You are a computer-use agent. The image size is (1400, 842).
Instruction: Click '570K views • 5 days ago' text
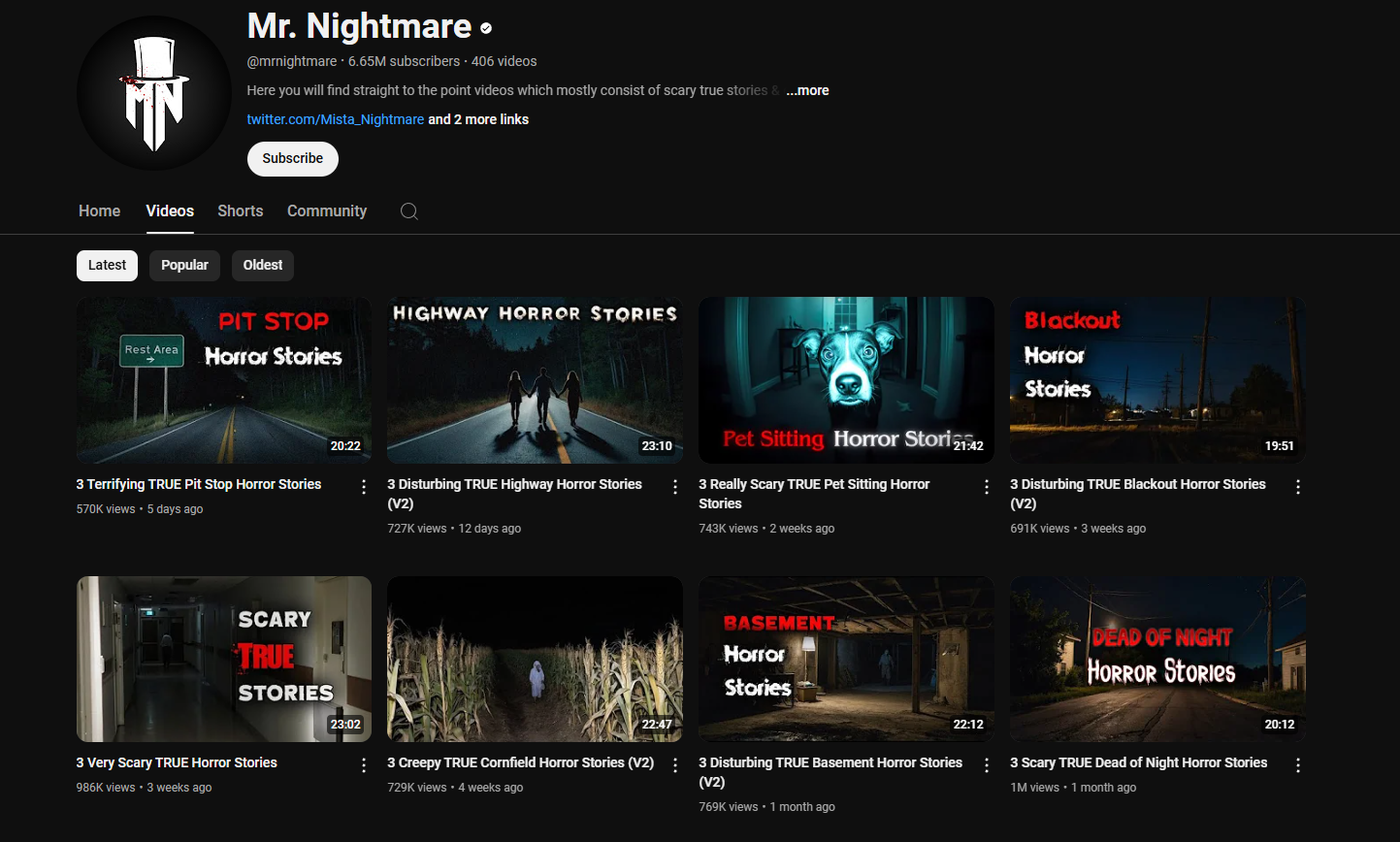pos(140,509)
